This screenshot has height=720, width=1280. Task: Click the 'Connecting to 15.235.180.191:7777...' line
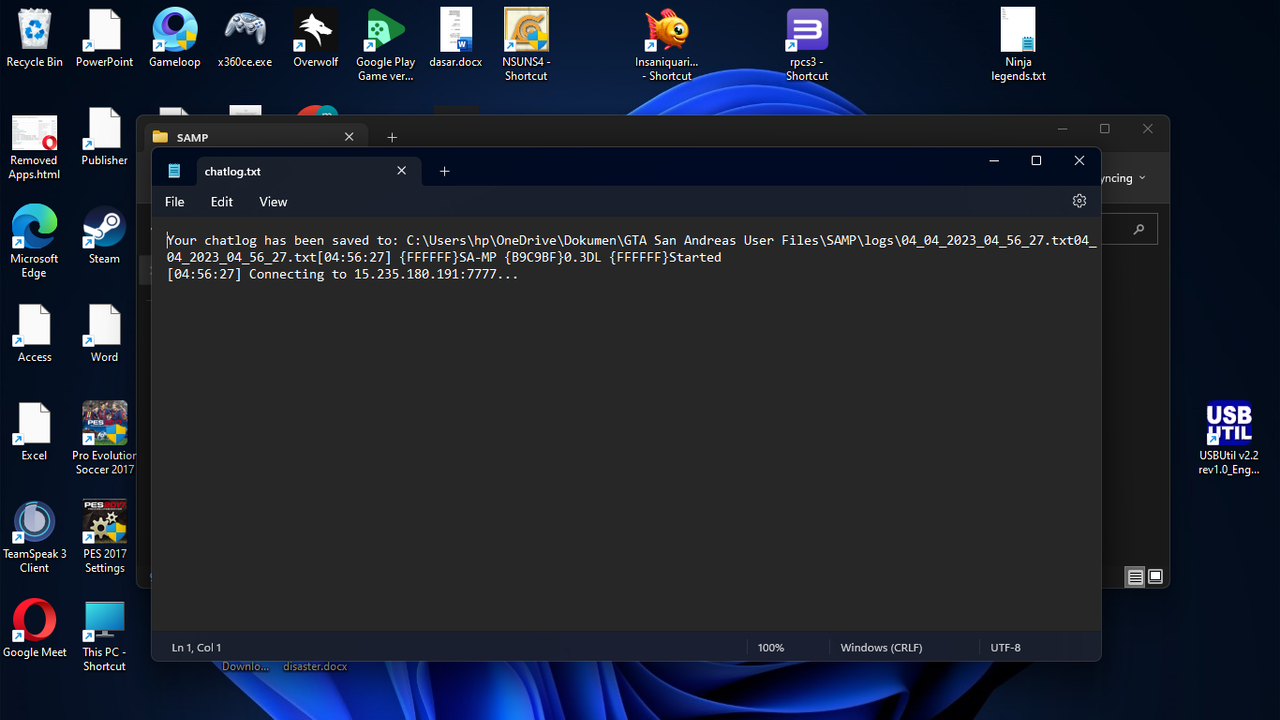pyautogui.click(x=342, y=274)
